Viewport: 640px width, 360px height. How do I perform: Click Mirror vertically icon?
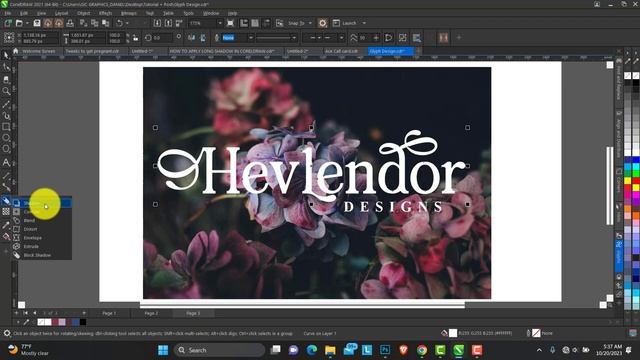pyautogui.click(x=202, y=38)
